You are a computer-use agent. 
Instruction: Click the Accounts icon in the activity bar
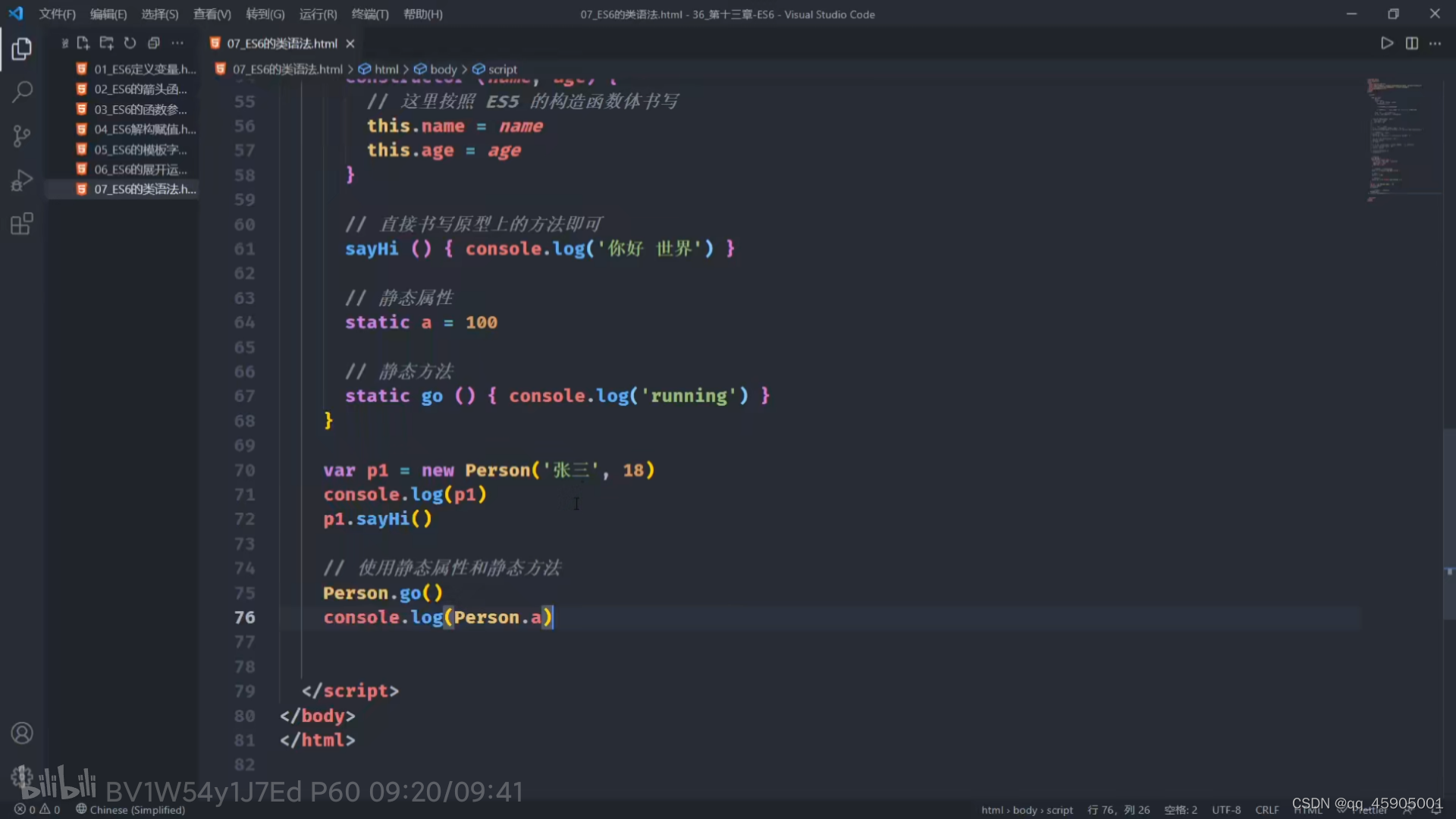coord(21,733)
